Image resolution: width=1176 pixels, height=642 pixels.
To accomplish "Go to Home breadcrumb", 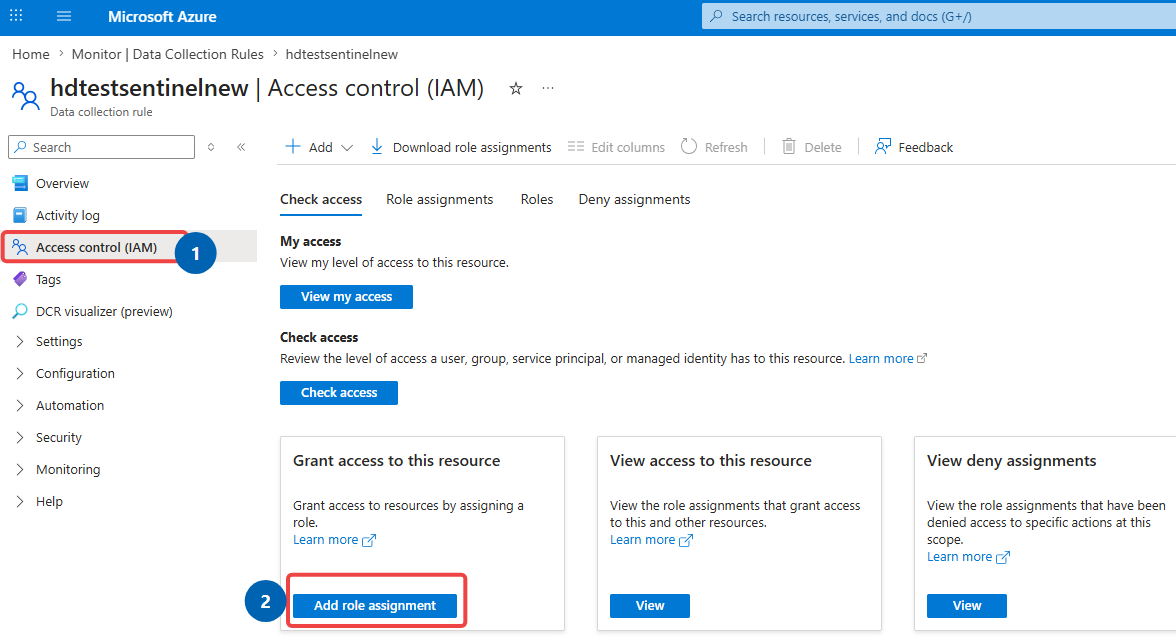I will click(x=31, y=54).
